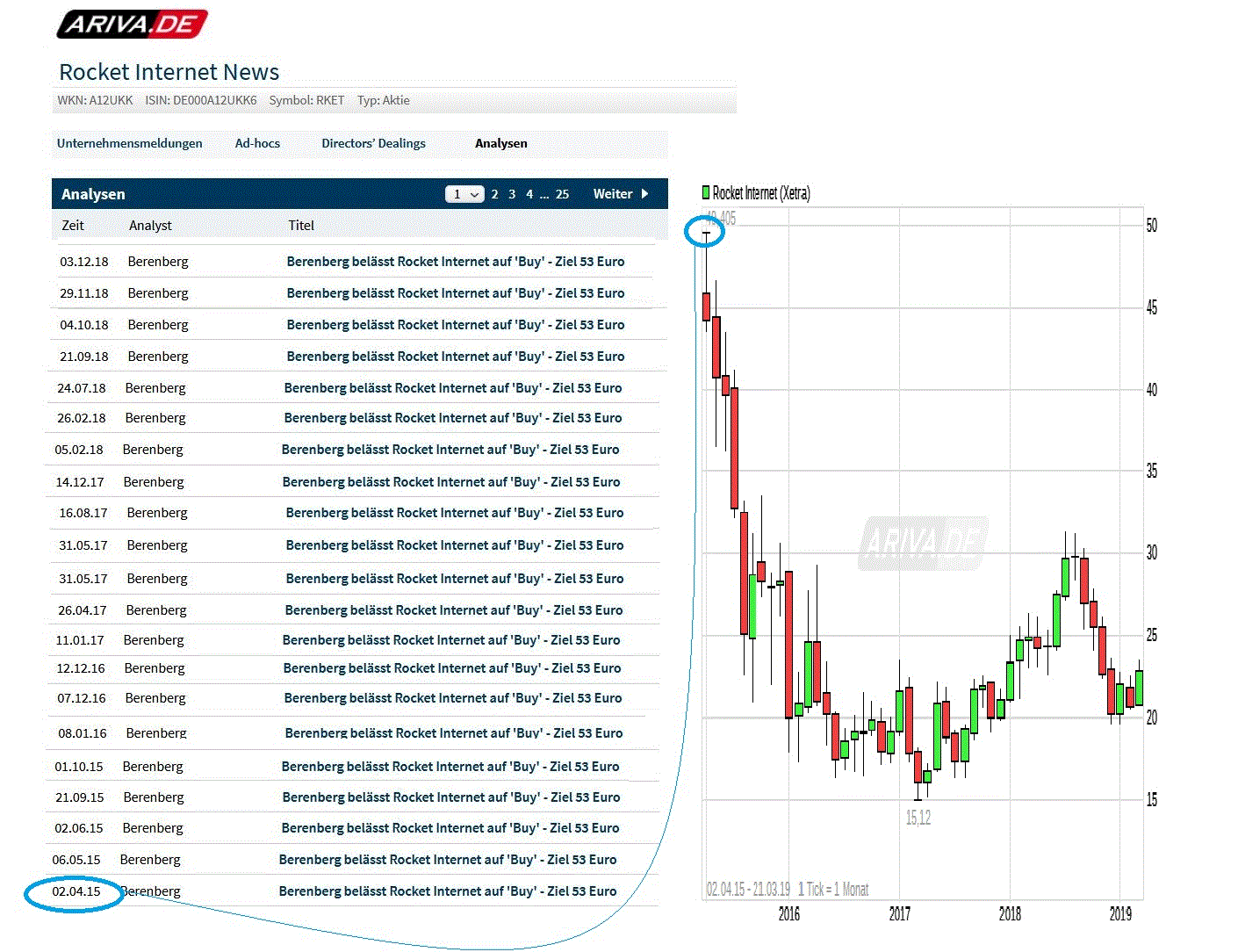
Task: Click the Zeit column header
Action: 72,225
